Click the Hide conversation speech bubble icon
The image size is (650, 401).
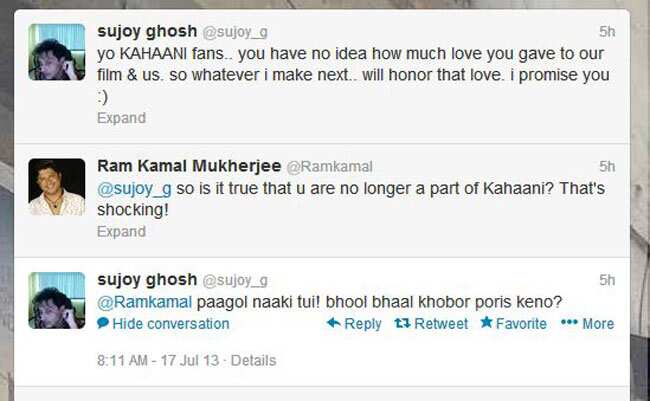[103, 323]
